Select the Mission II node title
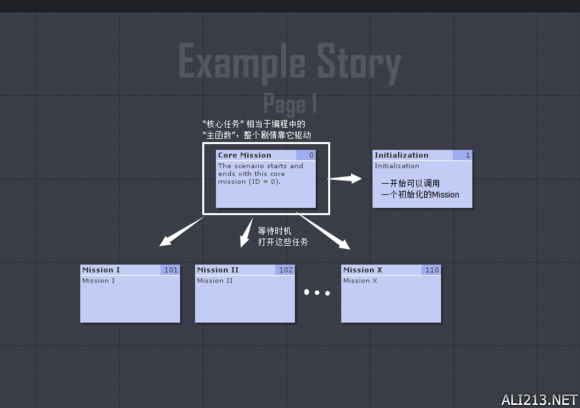Viewport: 580px width, 408px height. click(x=218, y=270)
